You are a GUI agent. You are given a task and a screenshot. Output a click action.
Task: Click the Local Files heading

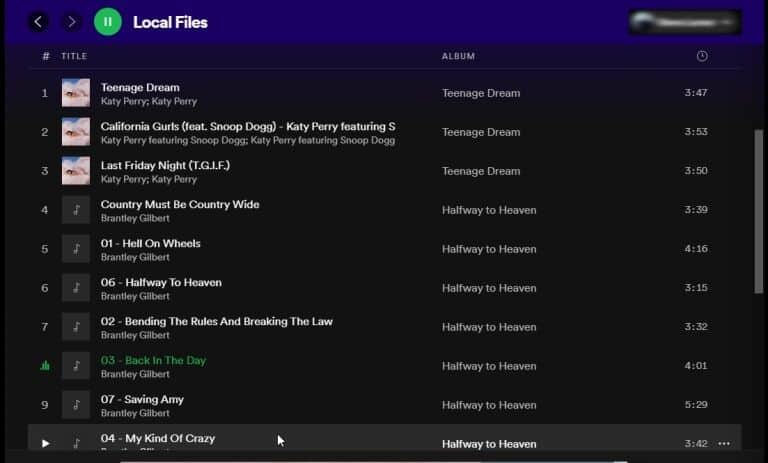tap(170, 23)
